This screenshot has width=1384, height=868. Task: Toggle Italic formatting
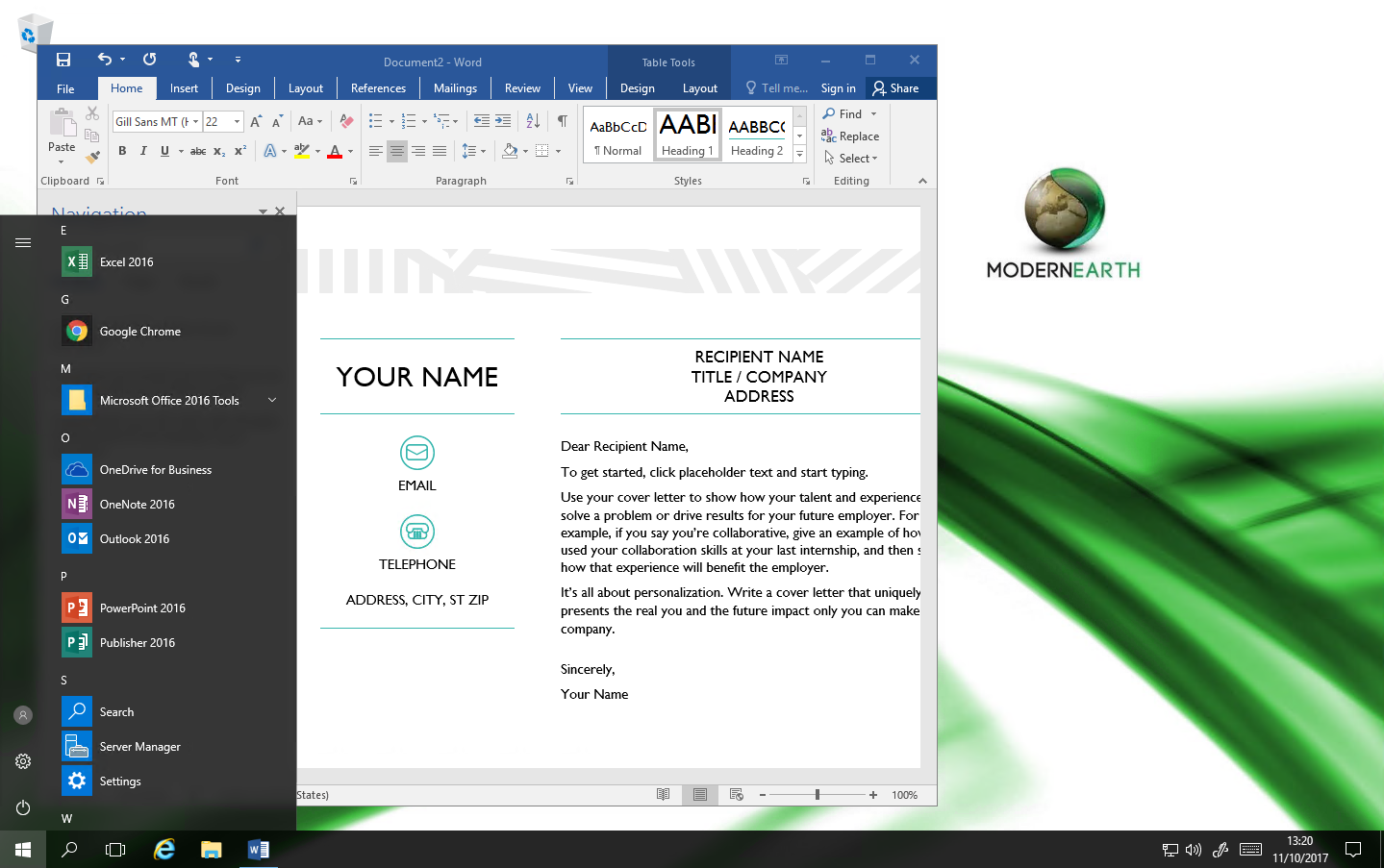pos(143,151)
